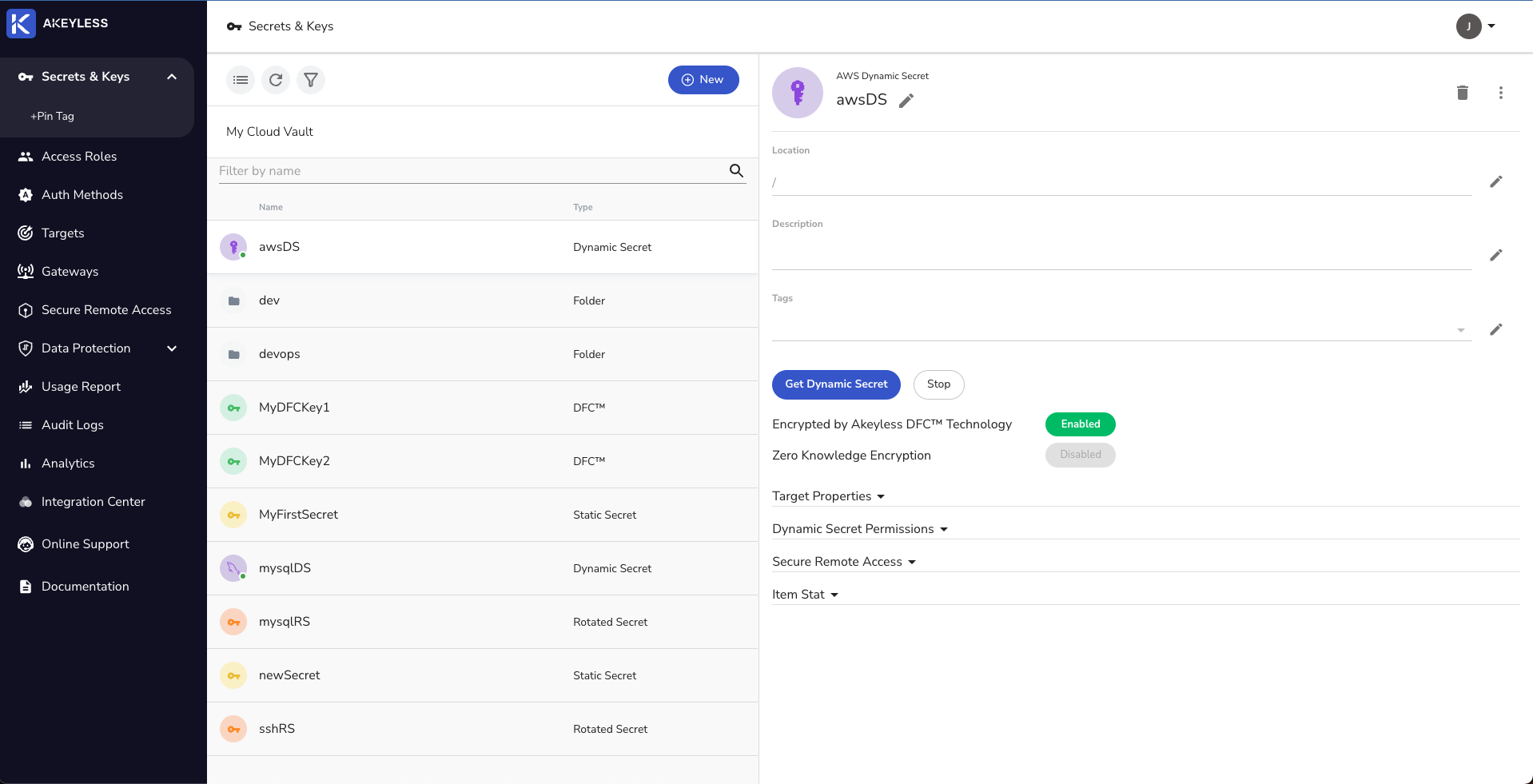Click the mysqlRS orange key icon
This screenshot has height=784, width=1533.
[233, 622]
